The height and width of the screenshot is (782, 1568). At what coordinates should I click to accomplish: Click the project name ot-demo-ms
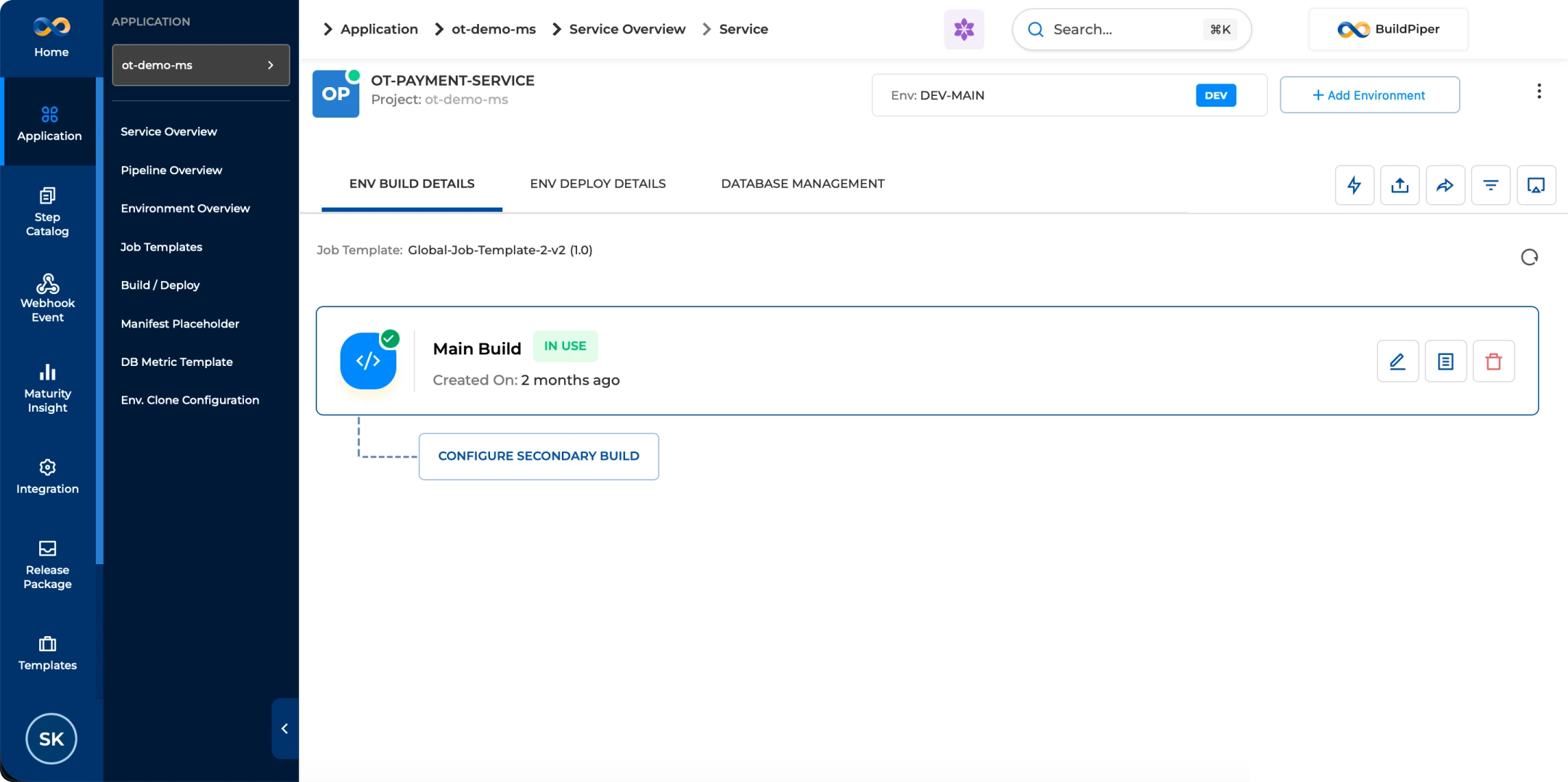(466, 99)
